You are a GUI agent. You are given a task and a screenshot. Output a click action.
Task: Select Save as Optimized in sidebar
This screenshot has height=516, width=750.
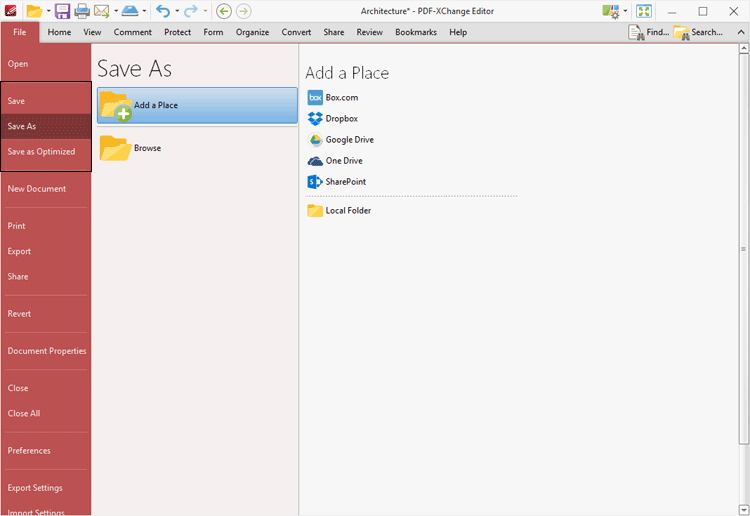click(x=41, y=152)
